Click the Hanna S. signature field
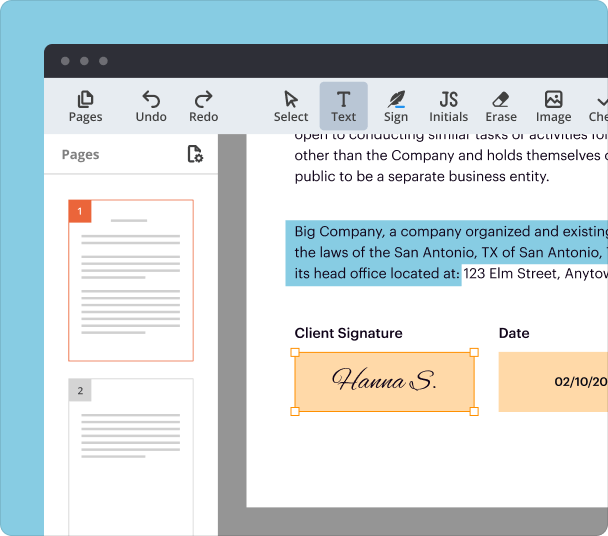The image size is (608, 536). coord(384,381)
